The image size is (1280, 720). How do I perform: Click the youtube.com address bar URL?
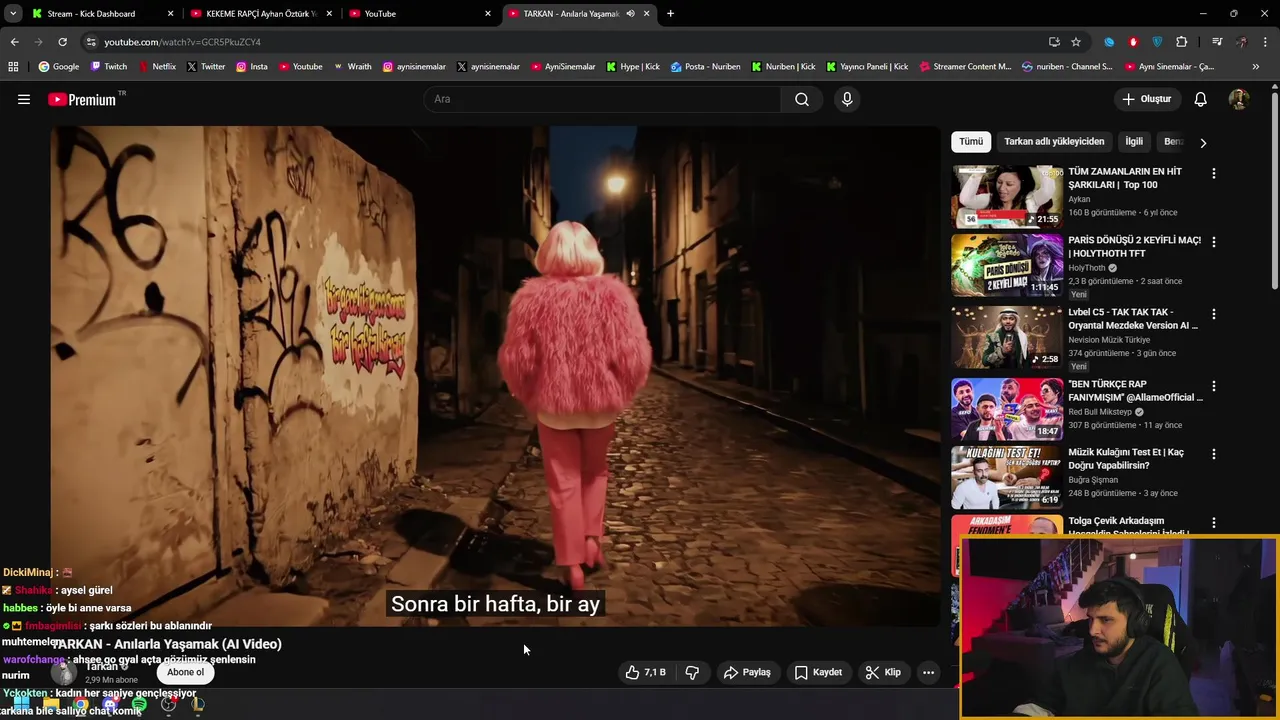183,42
